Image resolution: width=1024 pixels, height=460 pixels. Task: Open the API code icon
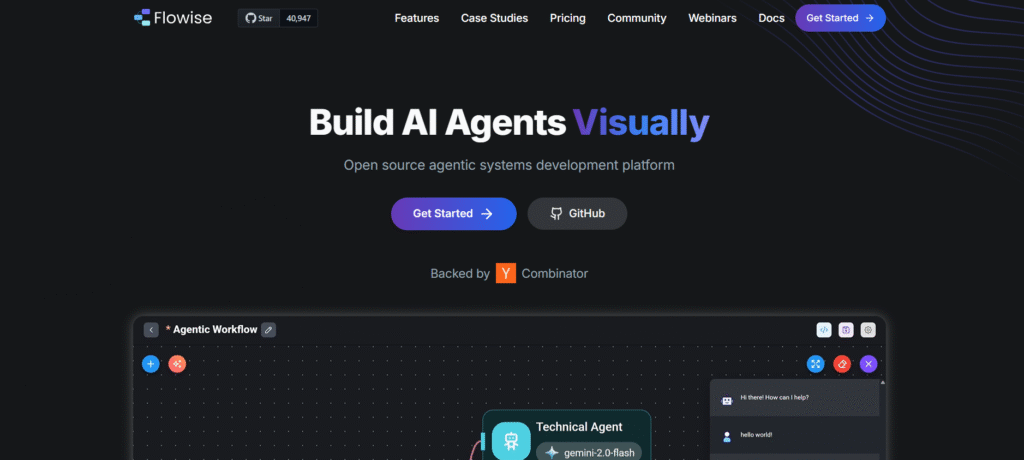(824, 330)
